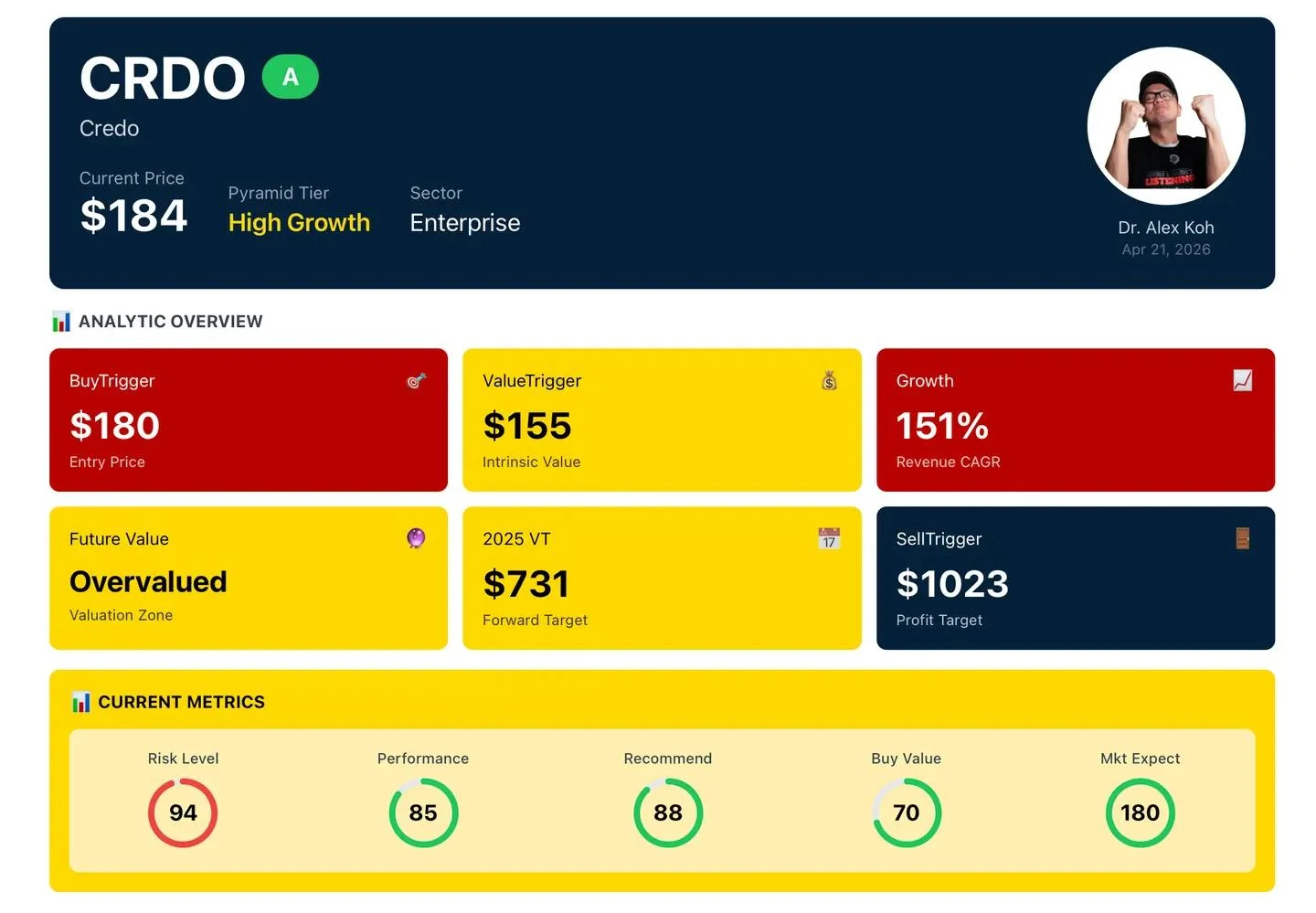Click the Apr 21, 2026 date
This screenshot has width=1316, height=913.
pyautogui.click(x=1166, y=249)
